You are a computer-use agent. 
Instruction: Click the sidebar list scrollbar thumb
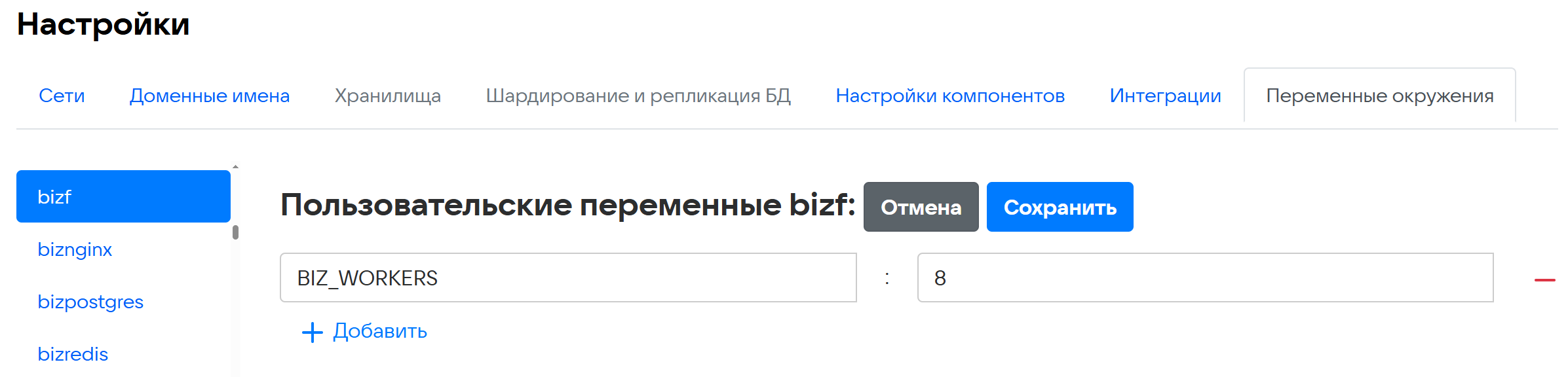[x=235, y=232]
